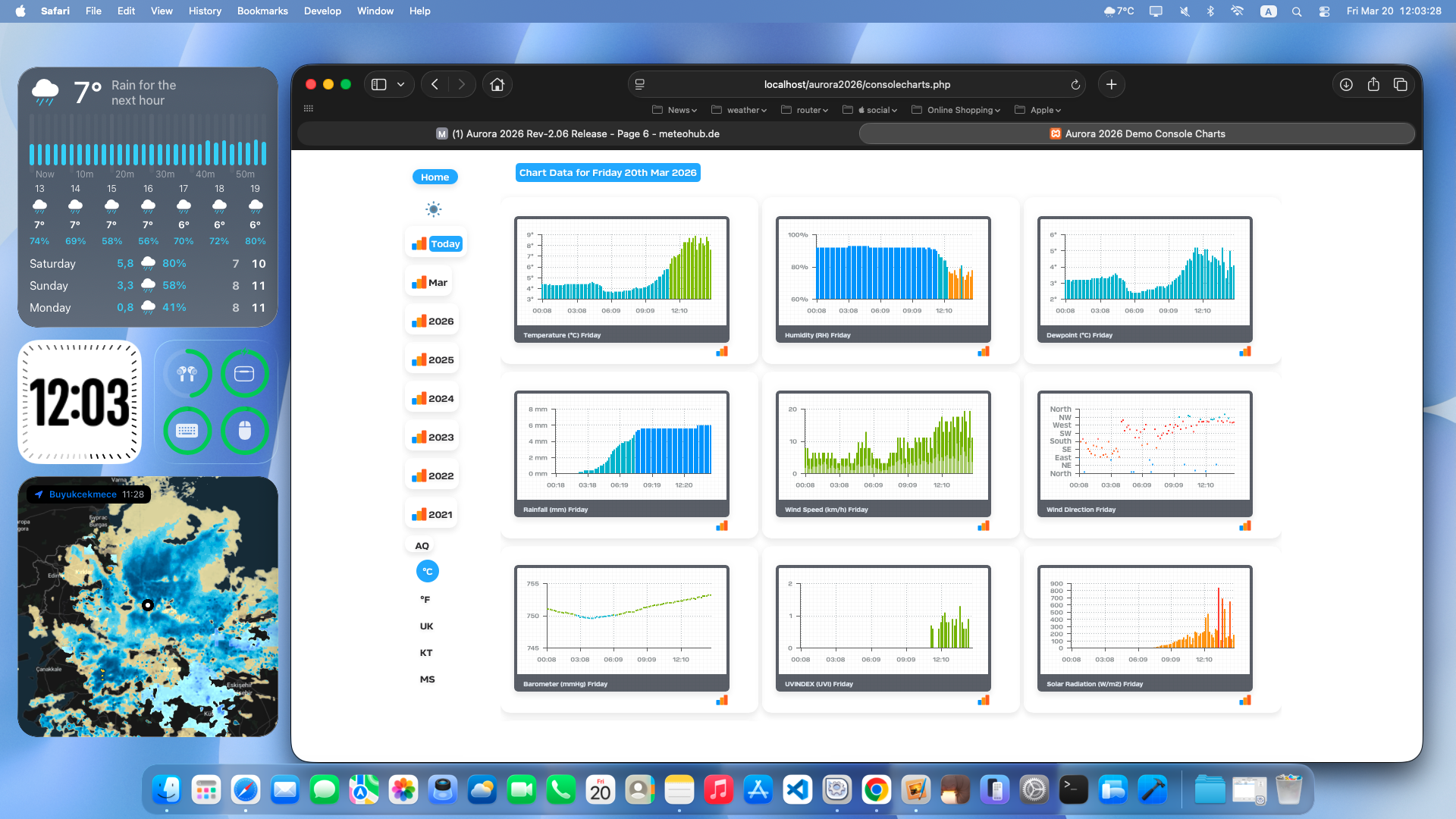Open the Safari downloads icon

point(1346,84)
